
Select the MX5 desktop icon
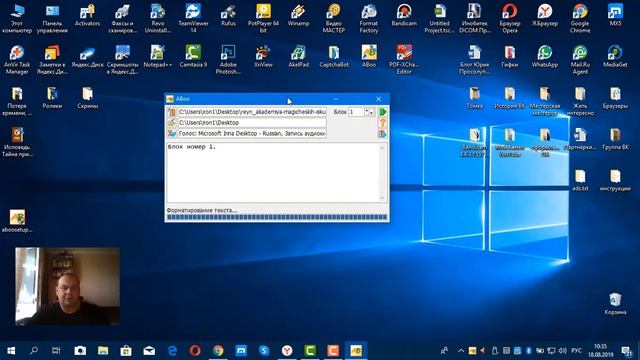tap(615, 16)
